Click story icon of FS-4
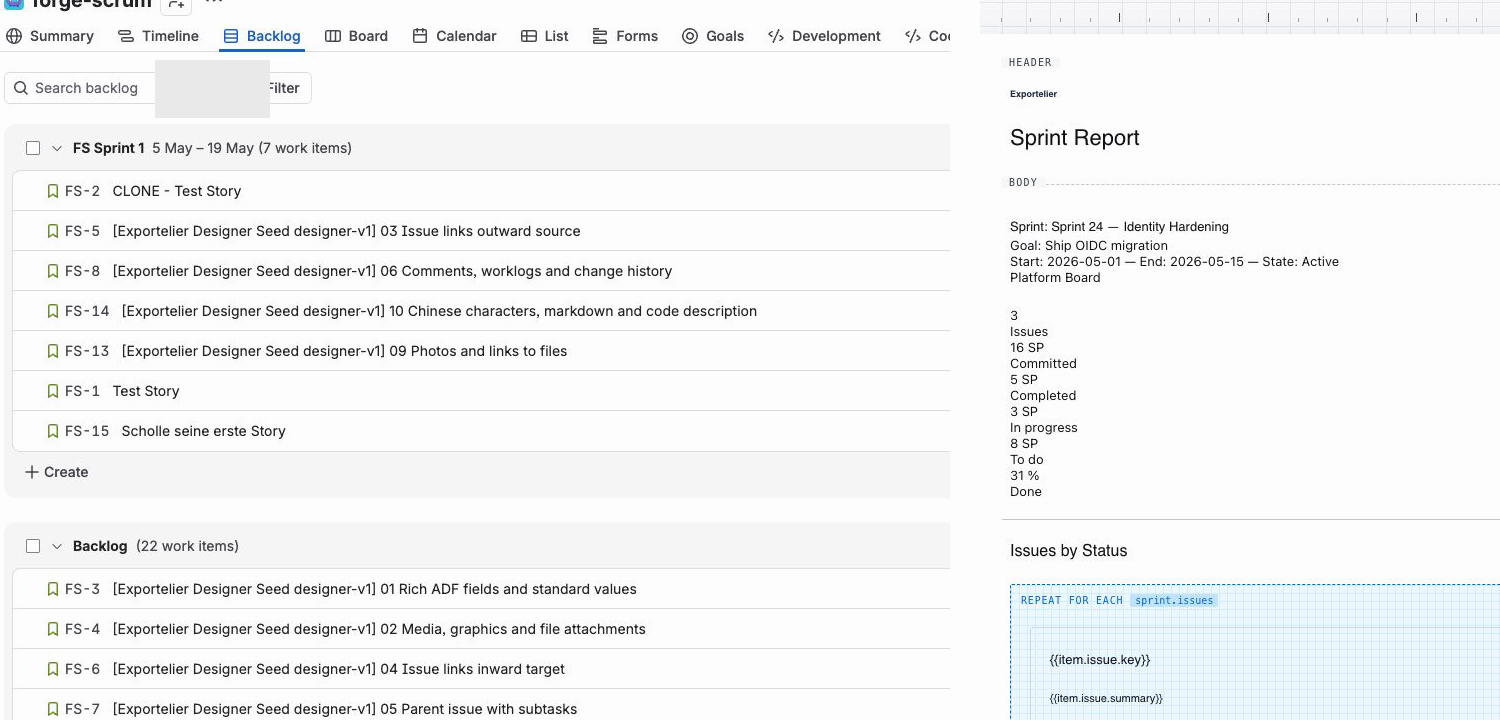This screenshot has height=720, width=1500. 53,629
